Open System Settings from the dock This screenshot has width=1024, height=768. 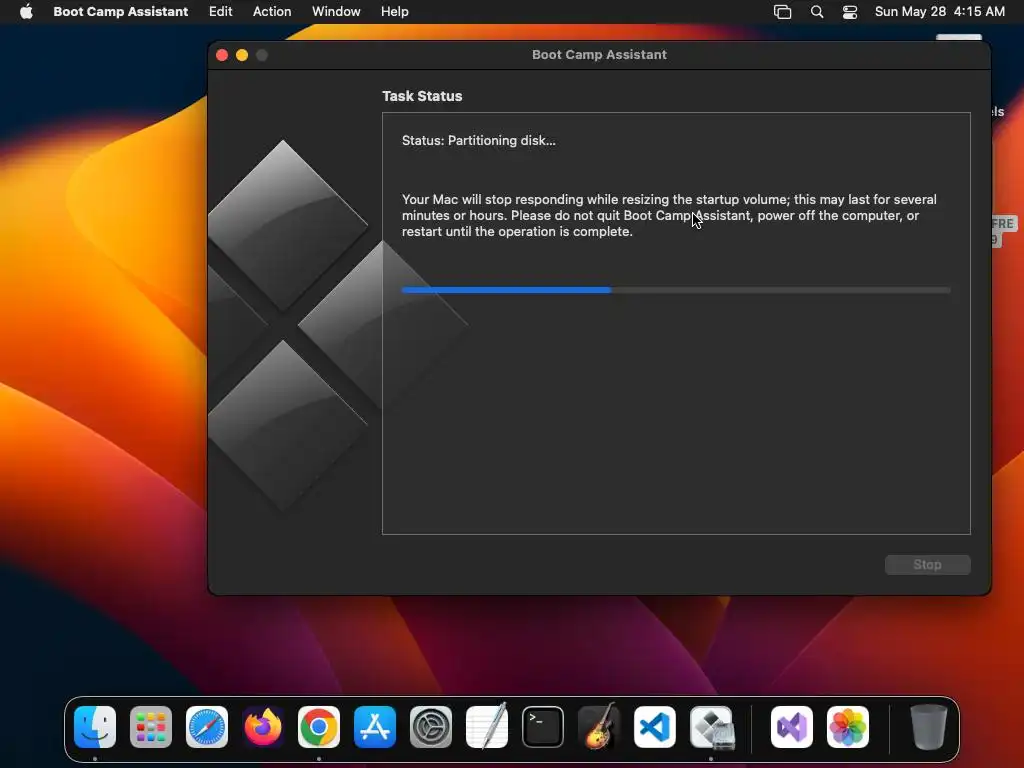(431, 727)
